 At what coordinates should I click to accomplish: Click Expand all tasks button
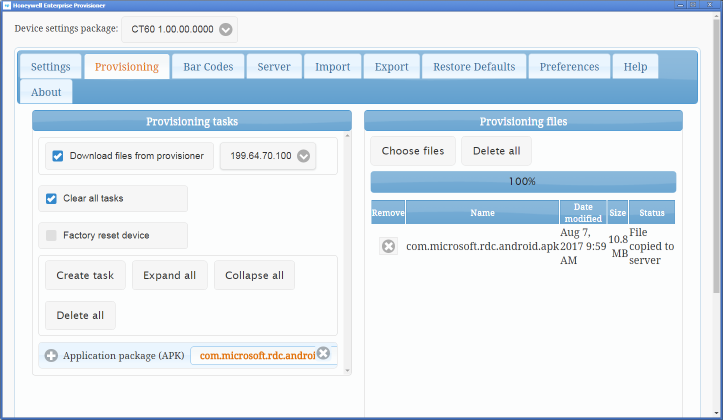pos(170,275)
